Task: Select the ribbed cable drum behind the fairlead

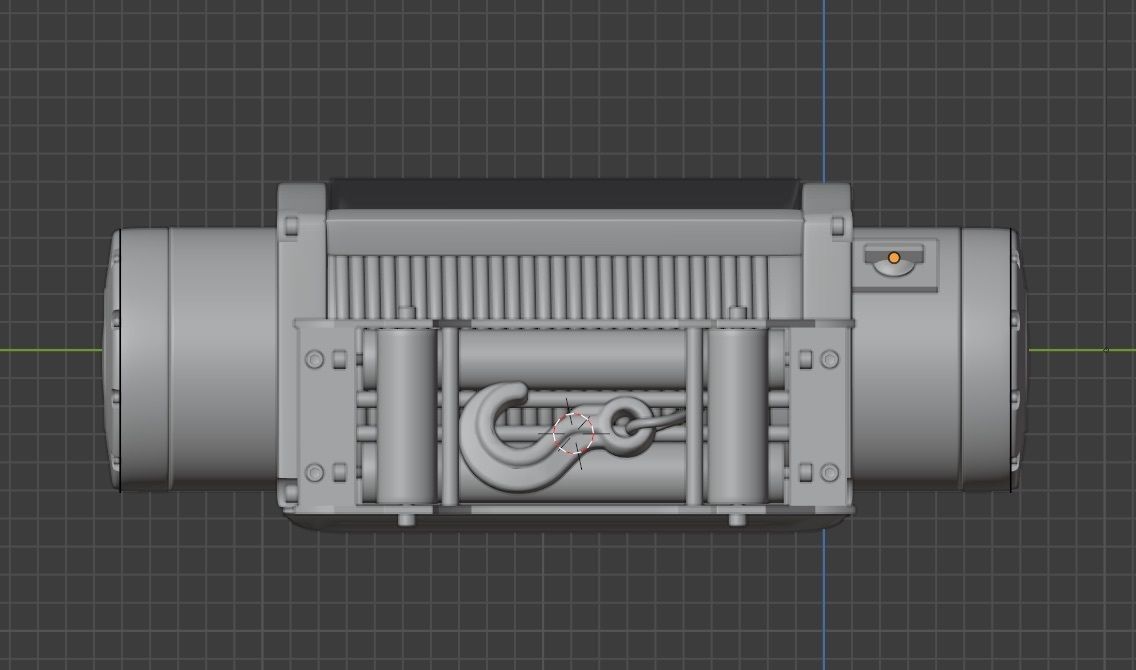Action: pyautogui.click(x=547, y=287)
